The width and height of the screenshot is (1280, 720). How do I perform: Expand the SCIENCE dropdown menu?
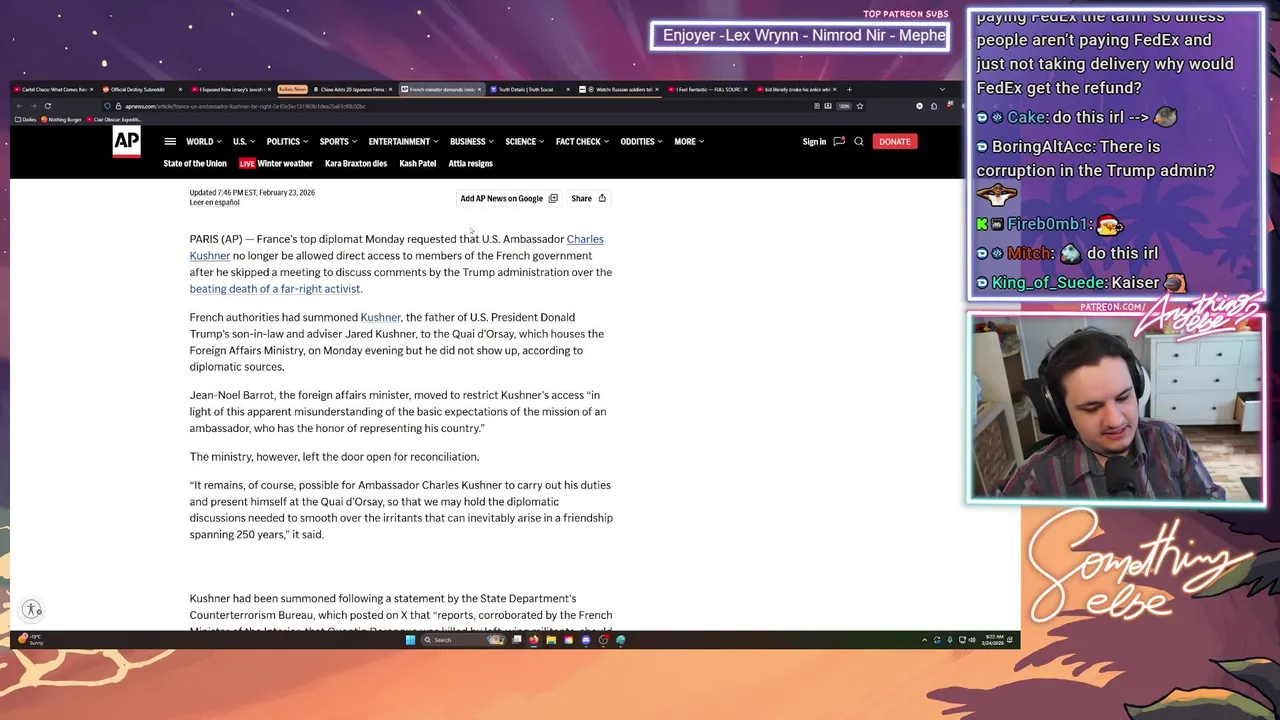coord(525,142)
